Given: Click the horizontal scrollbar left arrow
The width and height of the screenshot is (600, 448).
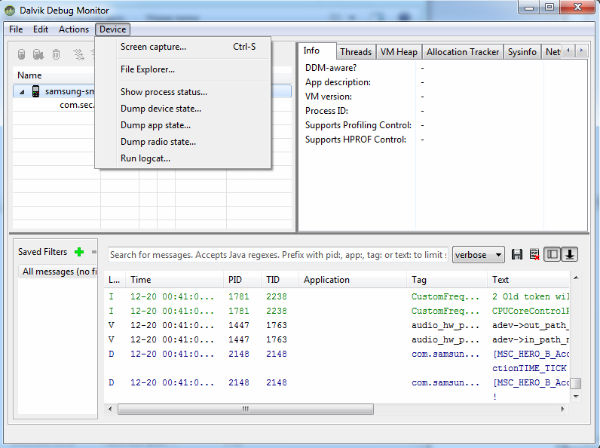Looking at the screenshot, I should (110, 409).
